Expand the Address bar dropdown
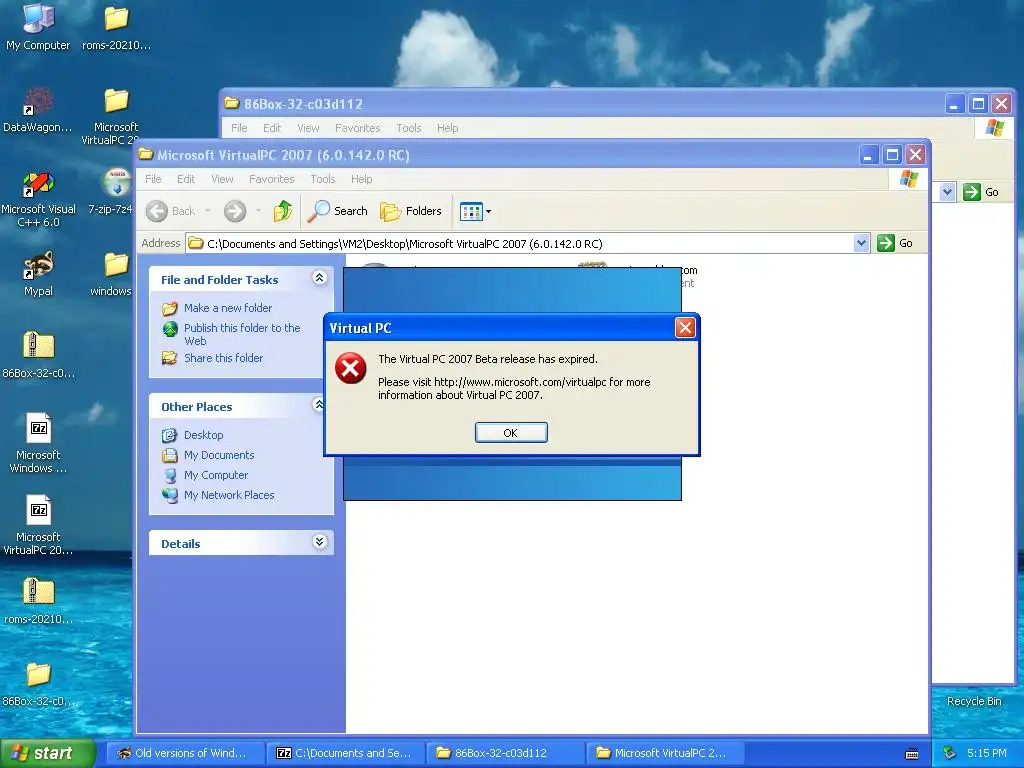The image size is (1024, 768). (861, 243)
